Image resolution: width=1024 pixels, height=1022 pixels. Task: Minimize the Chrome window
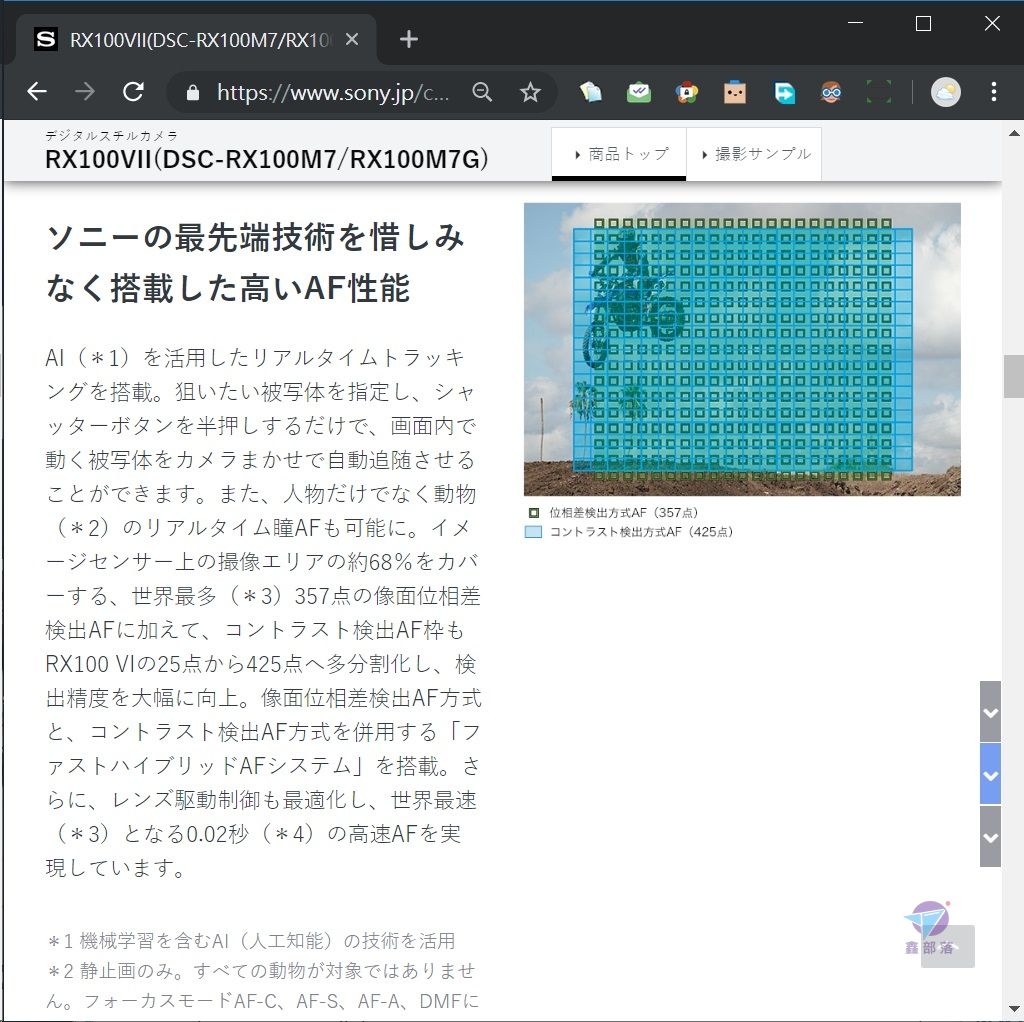tap(856, 23)
